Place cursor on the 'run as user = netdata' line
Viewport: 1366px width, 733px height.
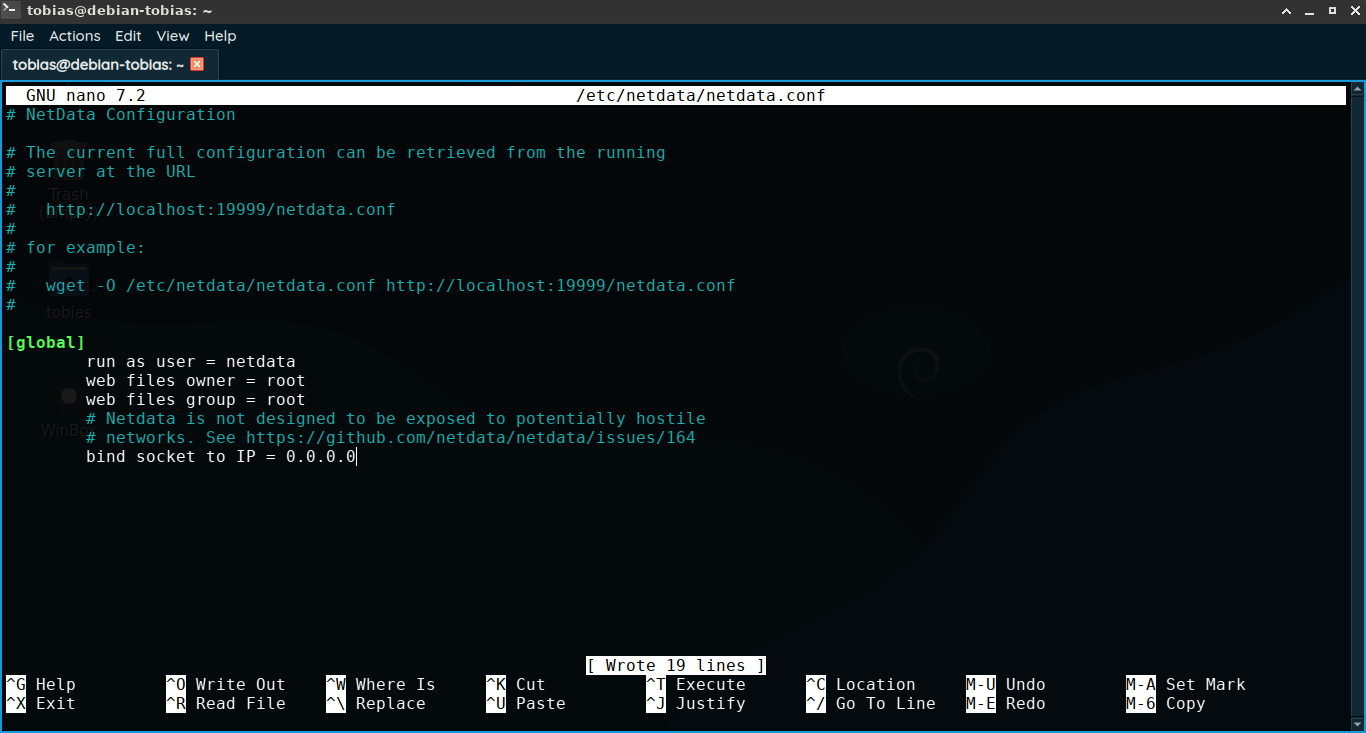tap(190, 362)
